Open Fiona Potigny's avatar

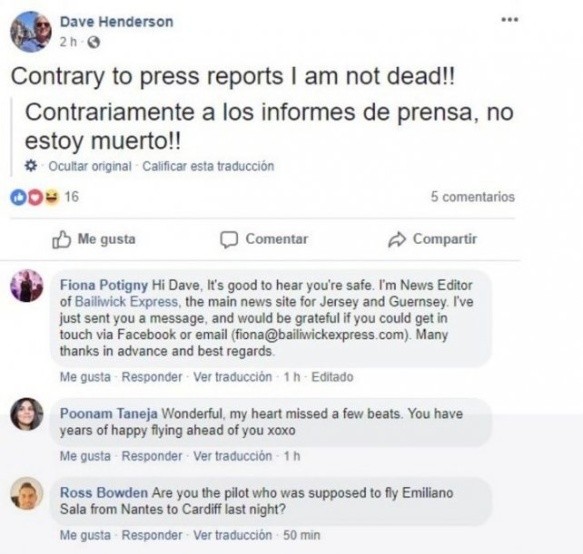pyautogui.click(x=27, y=286)
